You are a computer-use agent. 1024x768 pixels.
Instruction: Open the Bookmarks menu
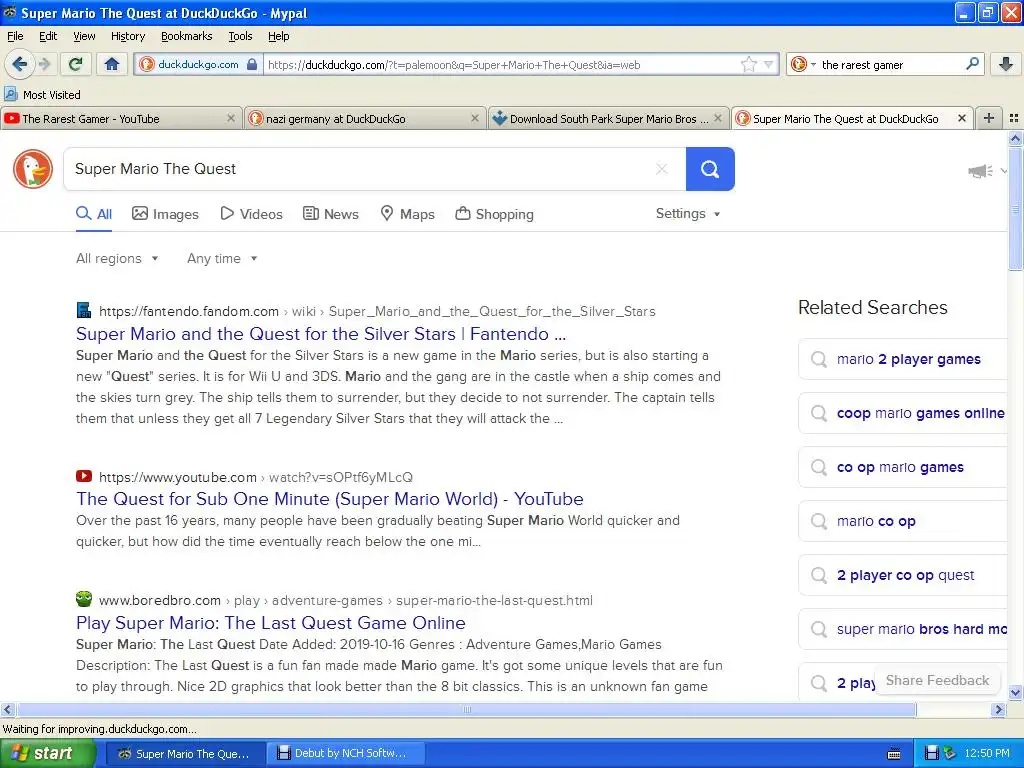(x=186, y=36)
